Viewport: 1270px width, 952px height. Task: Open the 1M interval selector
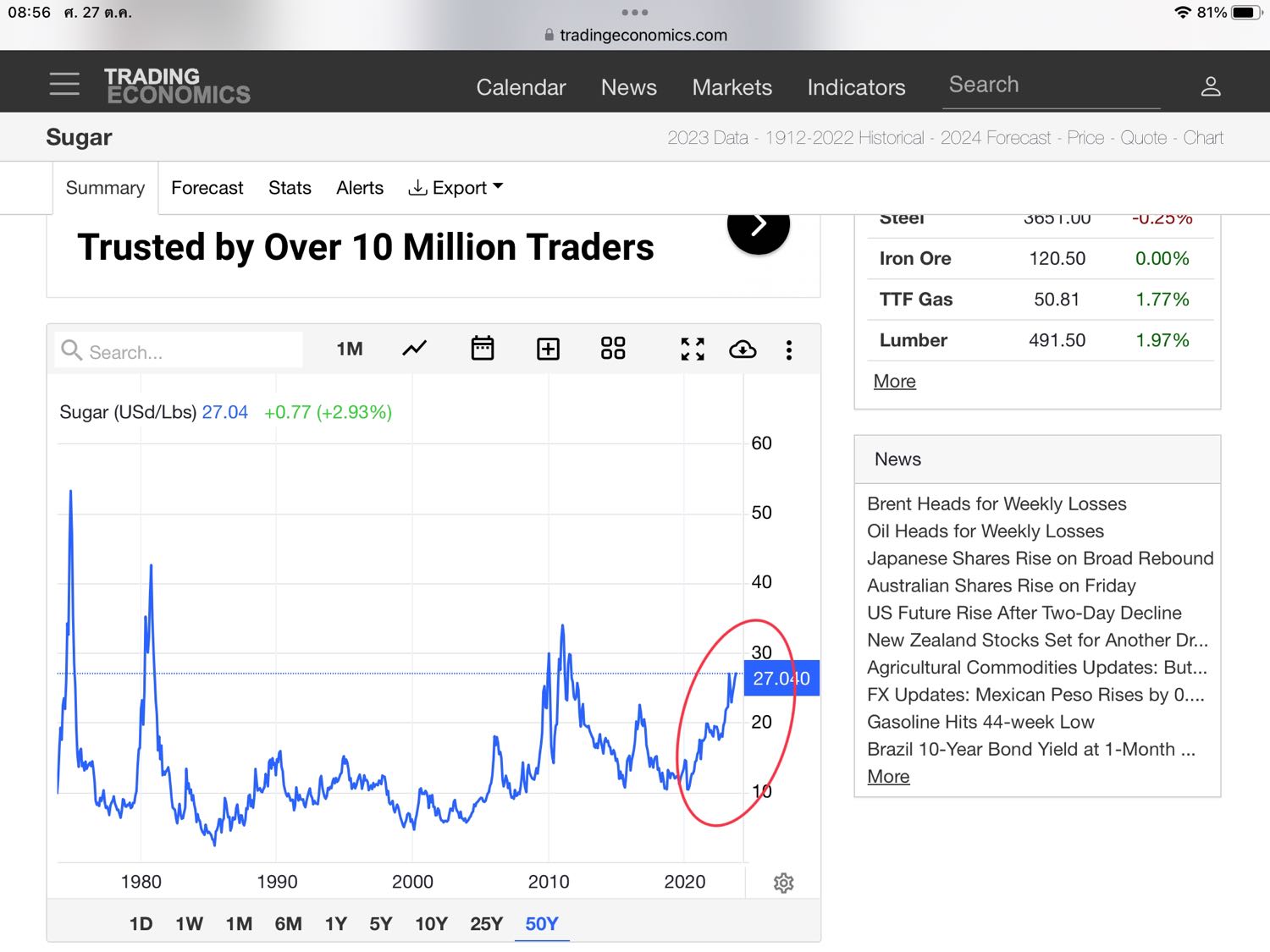coord(349,349)
